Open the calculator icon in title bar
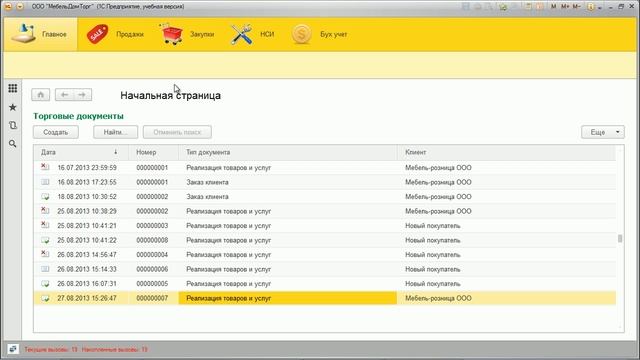Viewport: 640px width, 360px height. [528, 7]
